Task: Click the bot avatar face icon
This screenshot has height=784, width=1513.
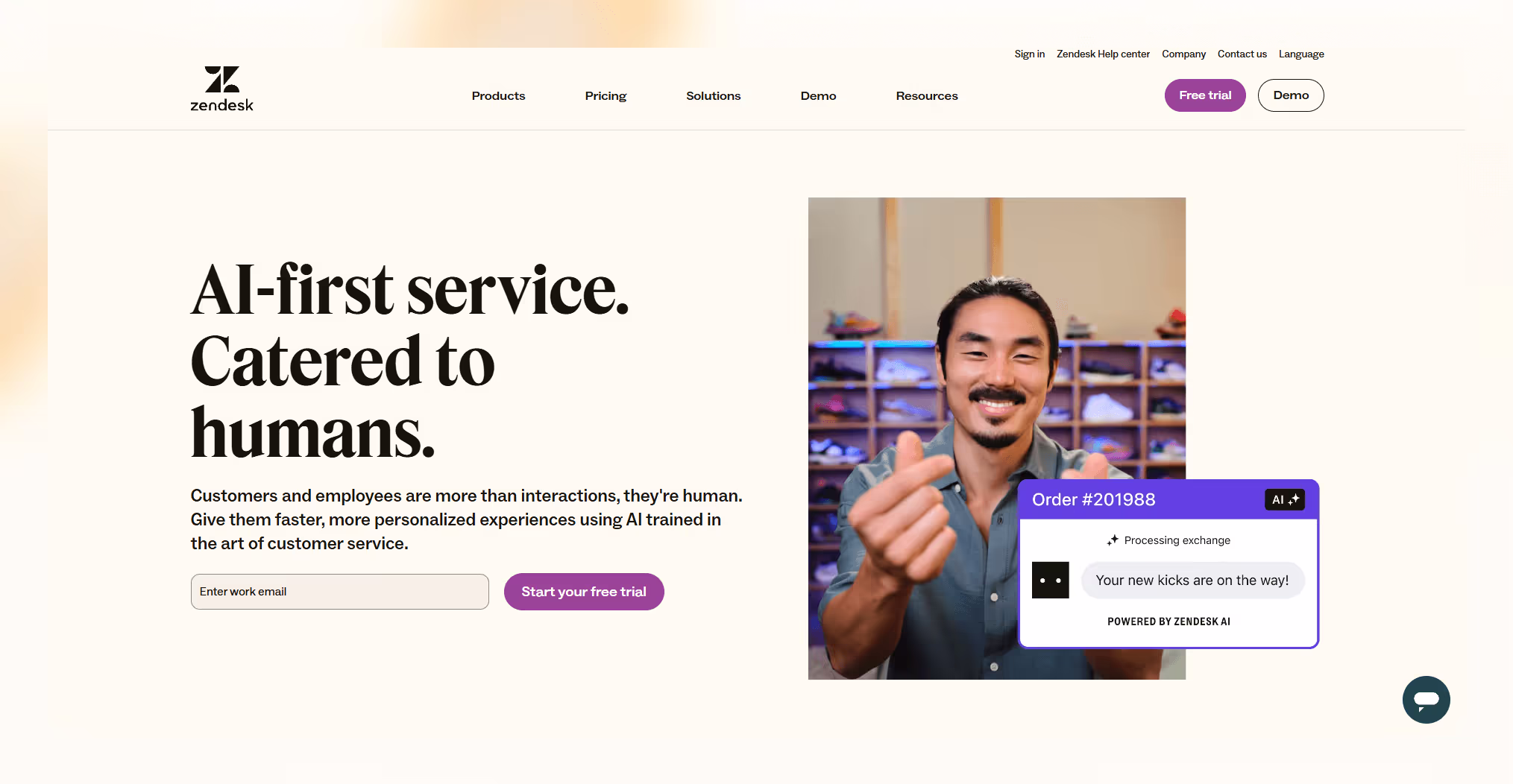Action: tap(1050, 580)
